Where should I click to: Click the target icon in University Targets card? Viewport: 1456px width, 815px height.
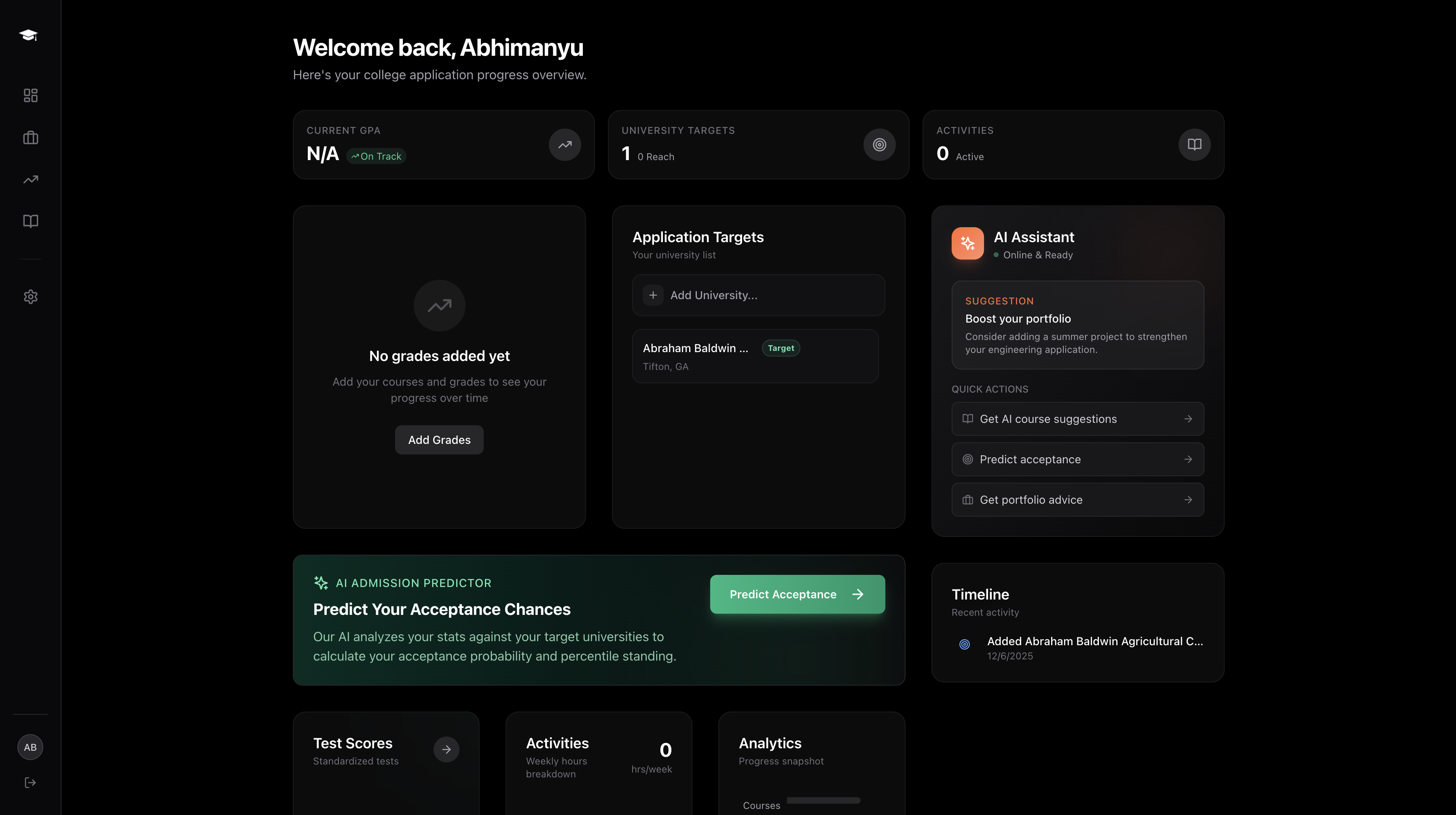click(x=879, y=145)
